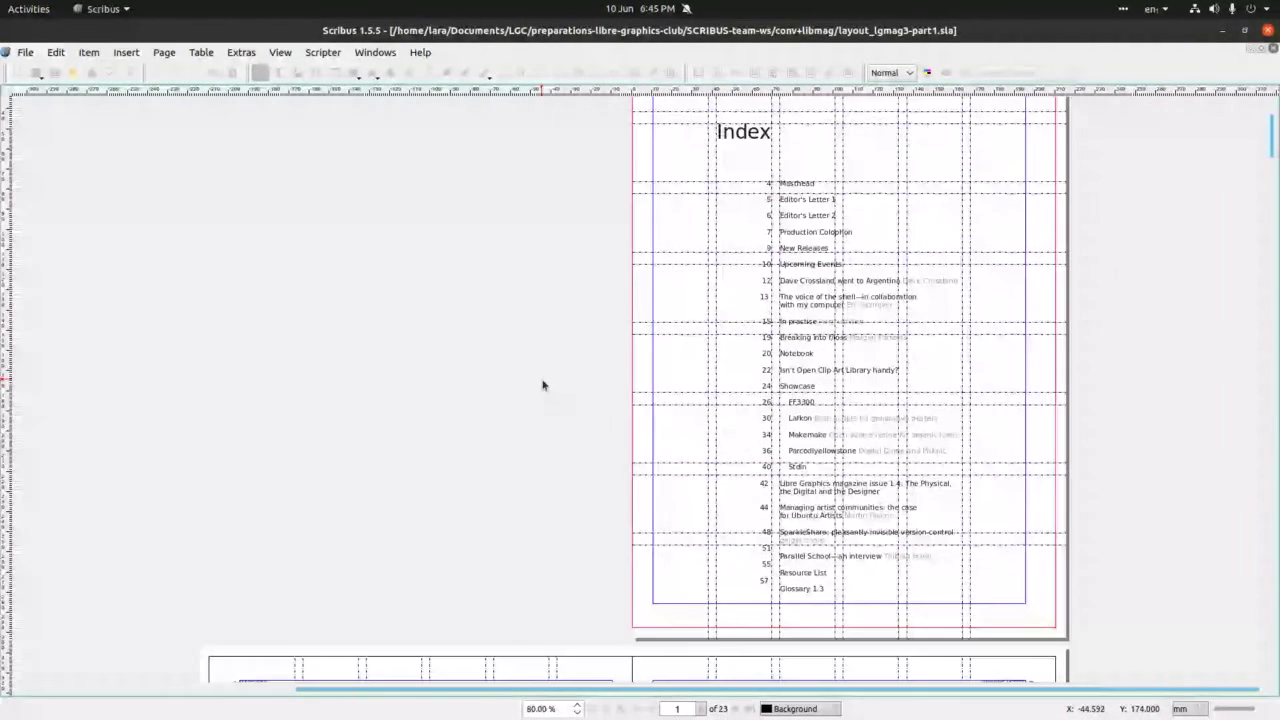Click the zoom level stepper arrows

577,709
